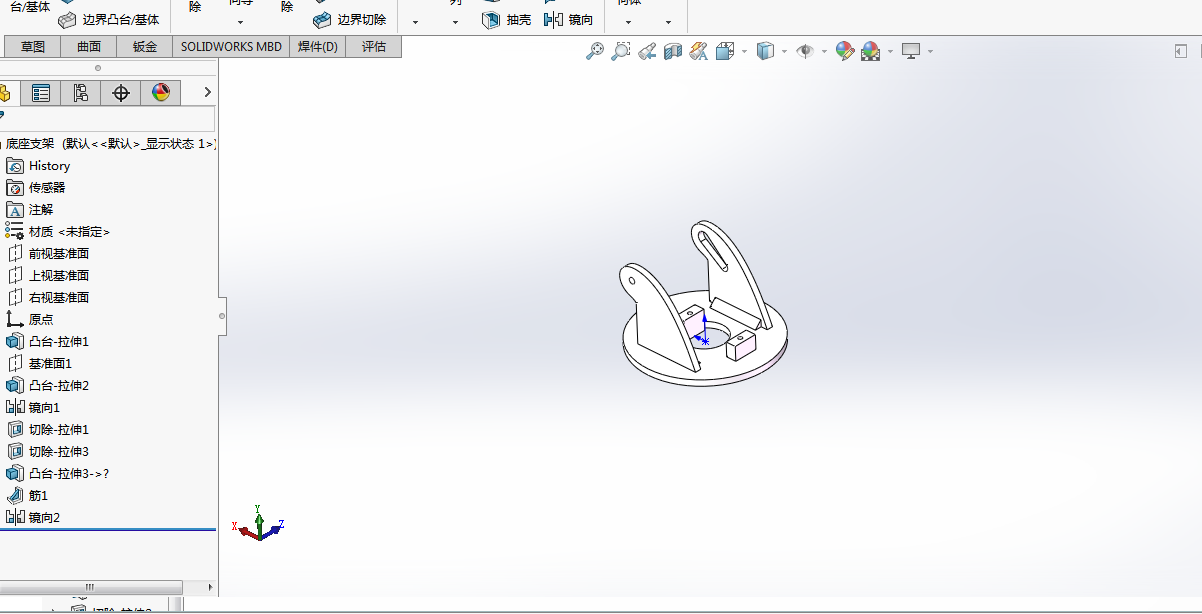This screenshot has height=614, width=1202.
Task: Select 凸台-拉伸1 in the feature tree
Action: (58, 342)
